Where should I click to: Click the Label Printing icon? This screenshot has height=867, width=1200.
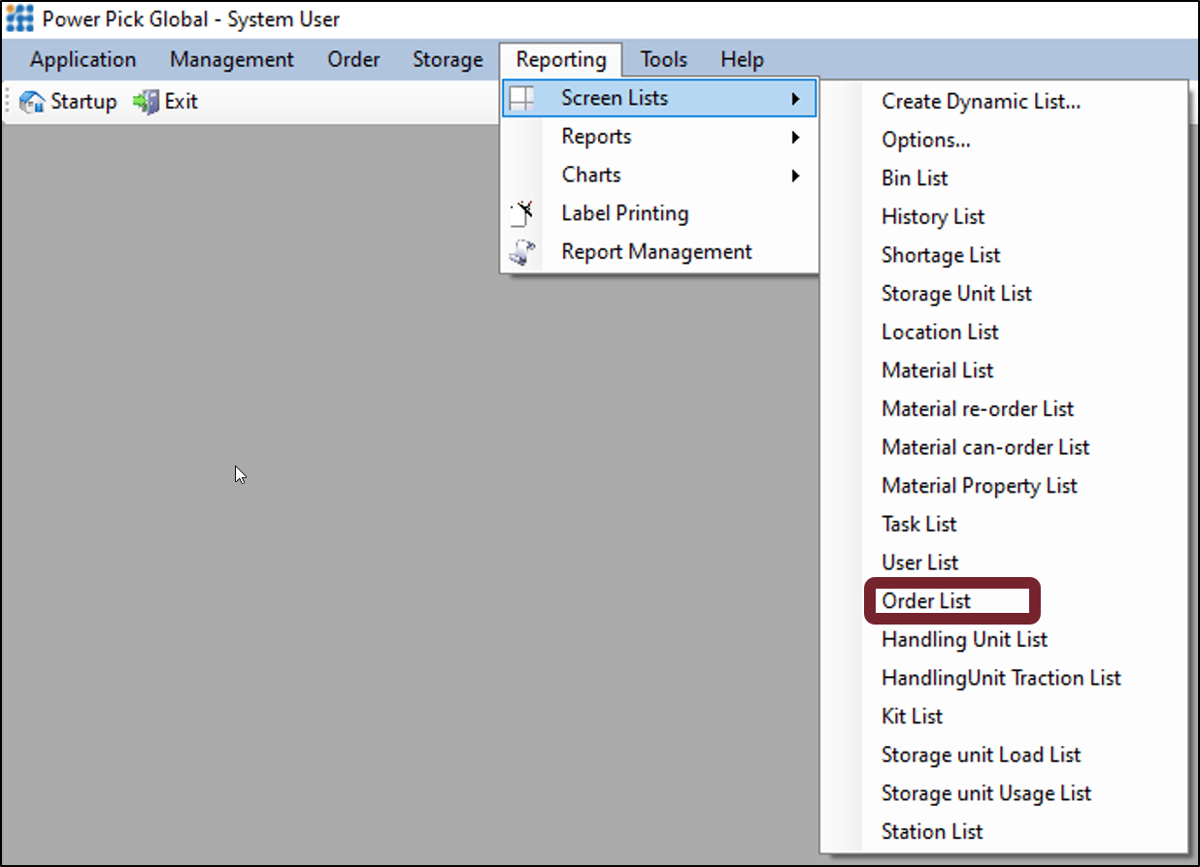(521, 213)
